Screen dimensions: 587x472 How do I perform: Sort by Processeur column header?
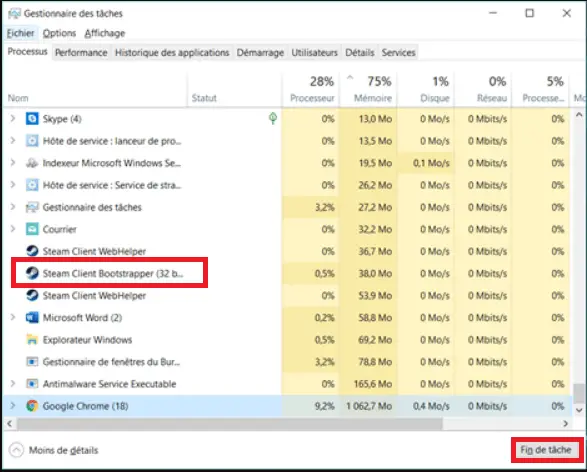311,90
